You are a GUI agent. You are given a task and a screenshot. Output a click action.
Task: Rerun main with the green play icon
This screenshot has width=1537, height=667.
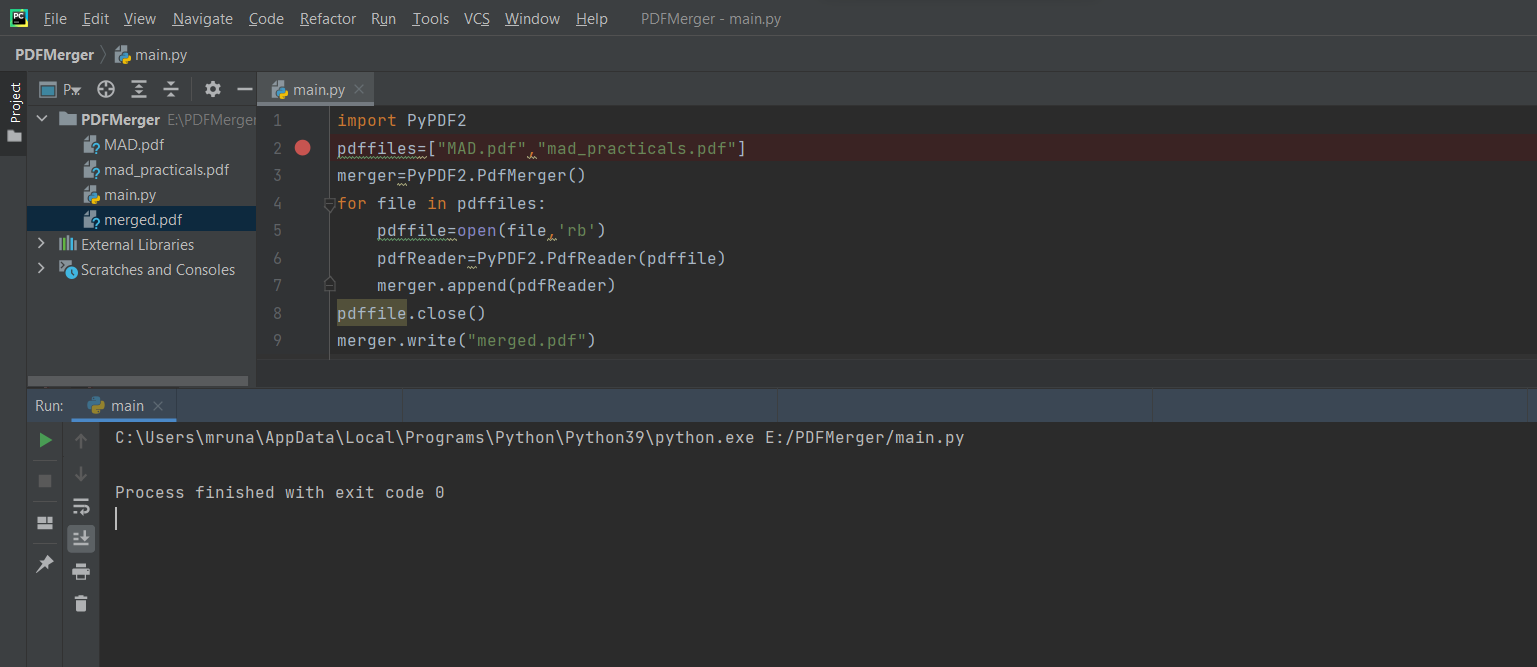[x=45, y=440]
